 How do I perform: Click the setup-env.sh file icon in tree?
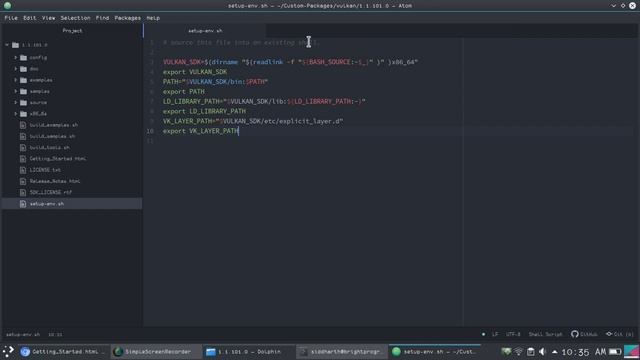click(x=23, y=204)
